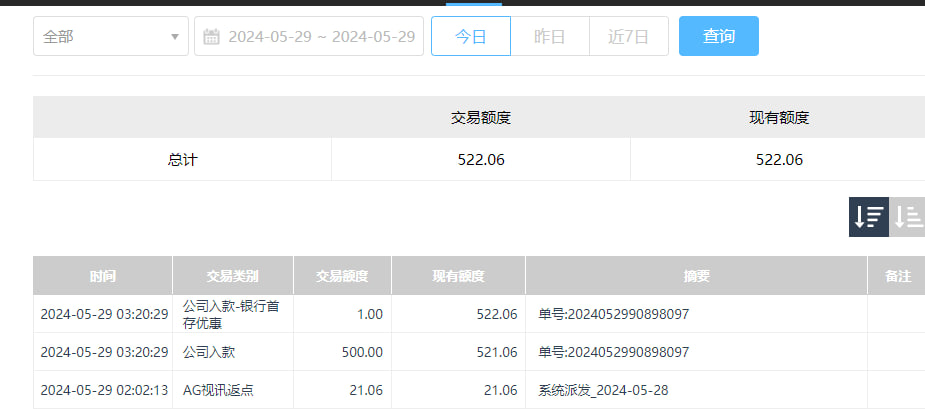Click the 备注 column header

pos(897,276)
